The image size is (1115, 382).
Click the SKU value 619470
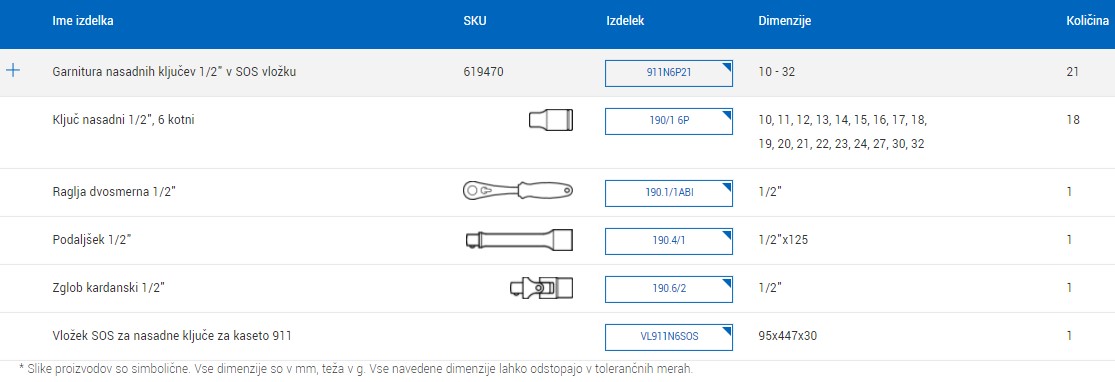(x=484, y=72)
